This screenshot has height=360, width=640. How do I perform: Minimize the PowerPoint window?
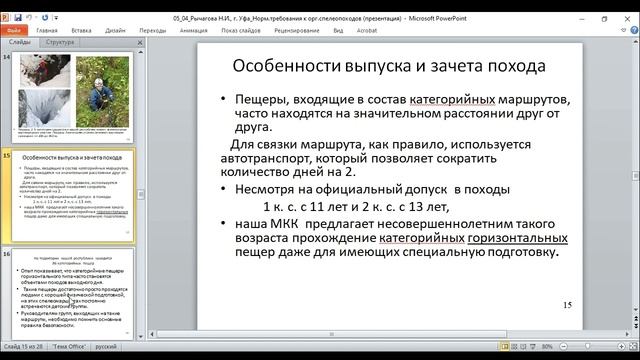coord(582,19)
